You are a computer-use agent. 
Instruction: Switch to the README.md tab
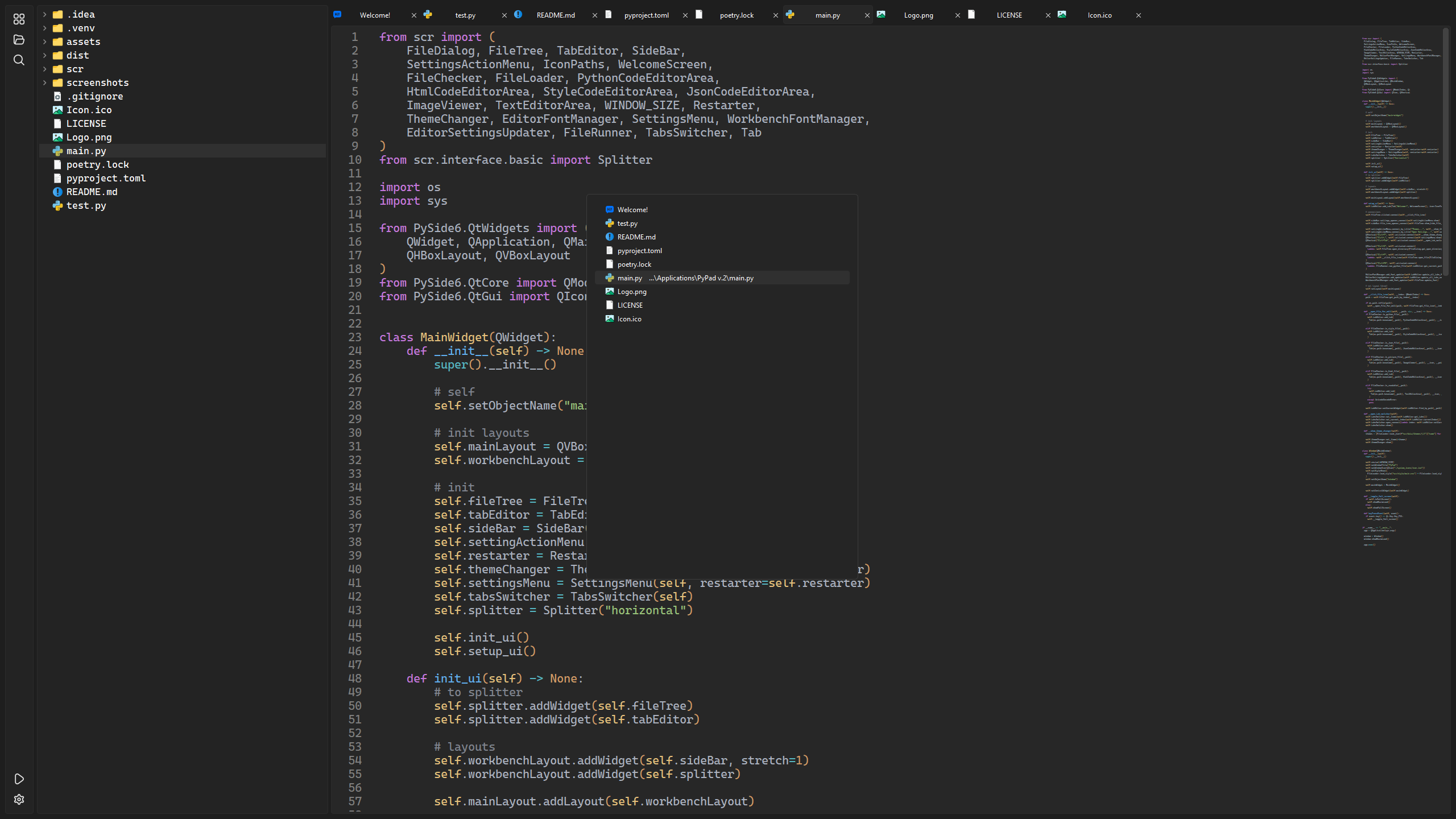(555, 15)
